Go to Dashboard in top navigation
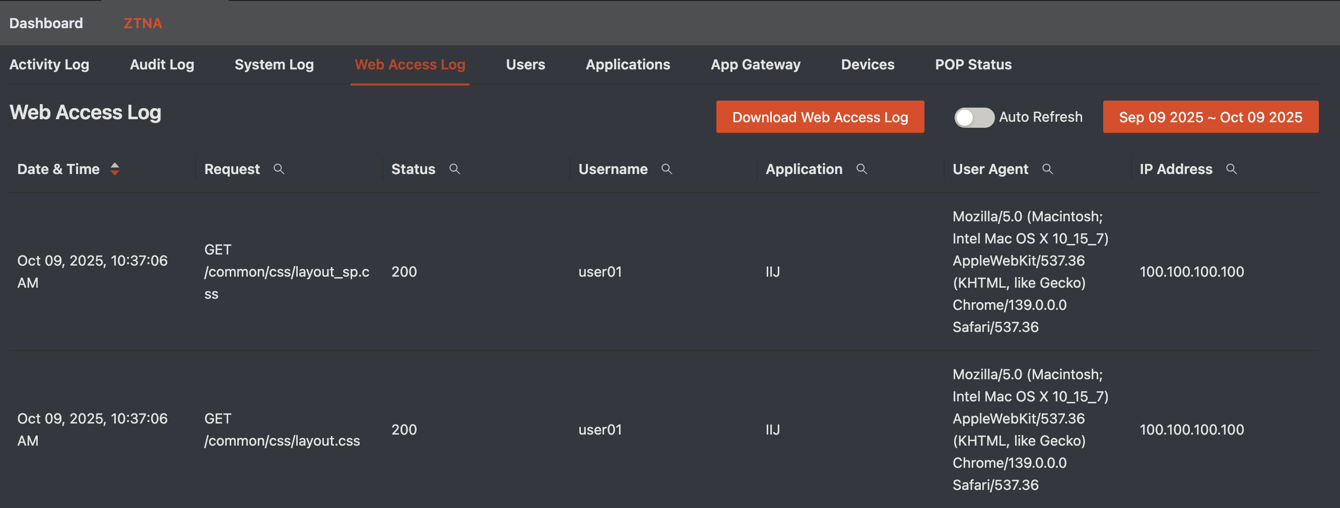Image resolution: width=1340 pixels, height=508 pixels. (46, 22)
